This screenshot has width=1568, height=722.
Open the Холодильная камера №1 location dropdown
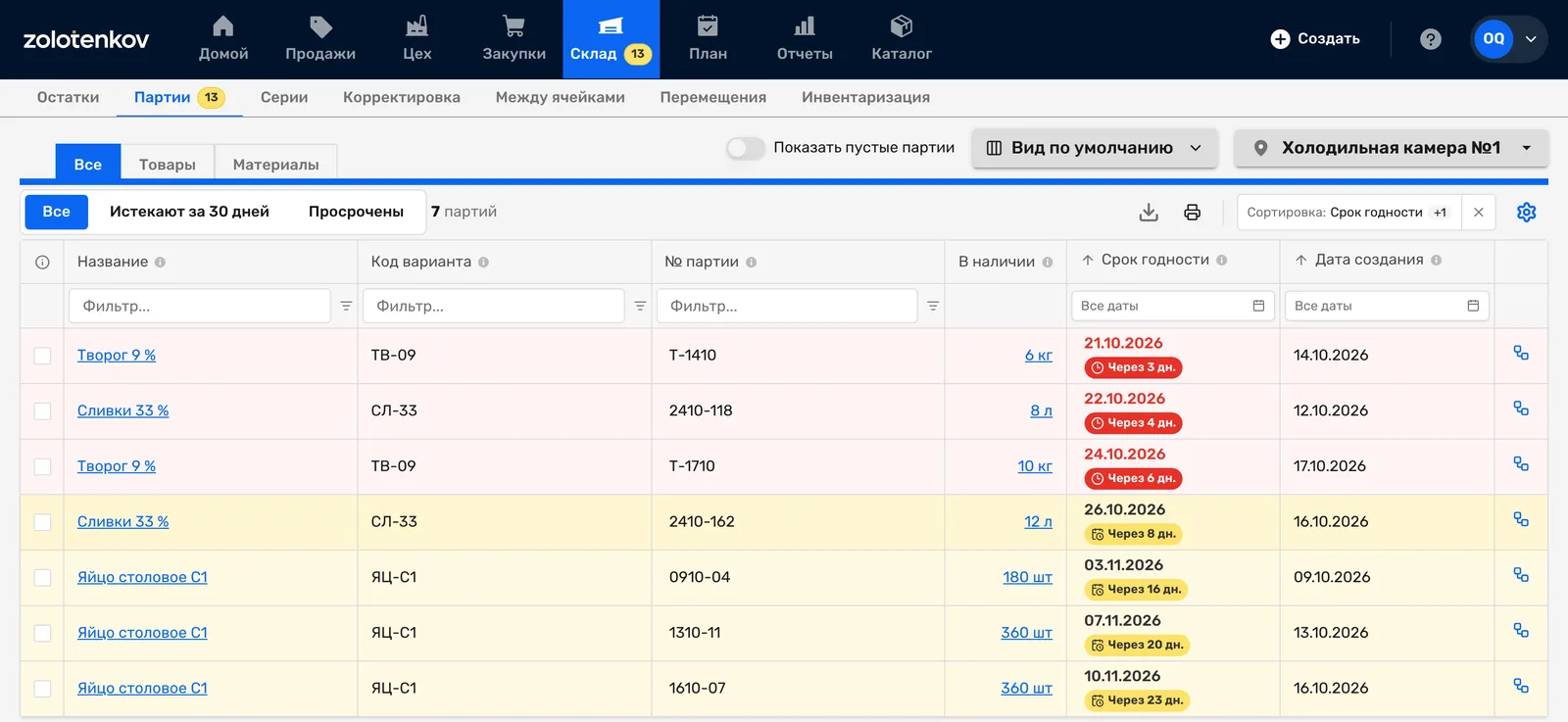click(x=1392, y=148)
